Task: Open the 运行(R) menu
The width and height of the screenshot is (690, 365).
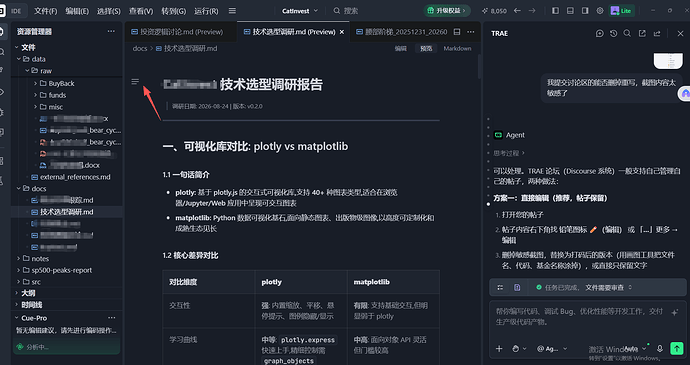Action: 206,11
